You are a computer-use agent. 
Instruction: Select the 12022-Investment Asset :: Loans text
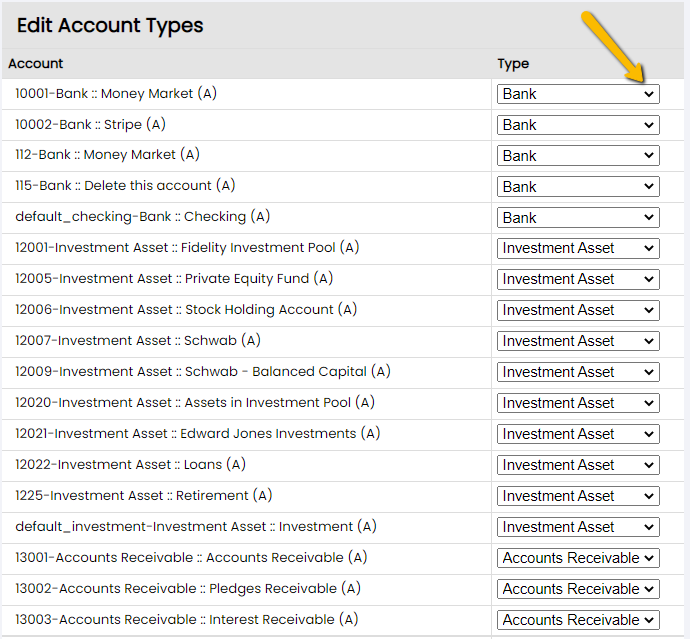pos(130,464)
